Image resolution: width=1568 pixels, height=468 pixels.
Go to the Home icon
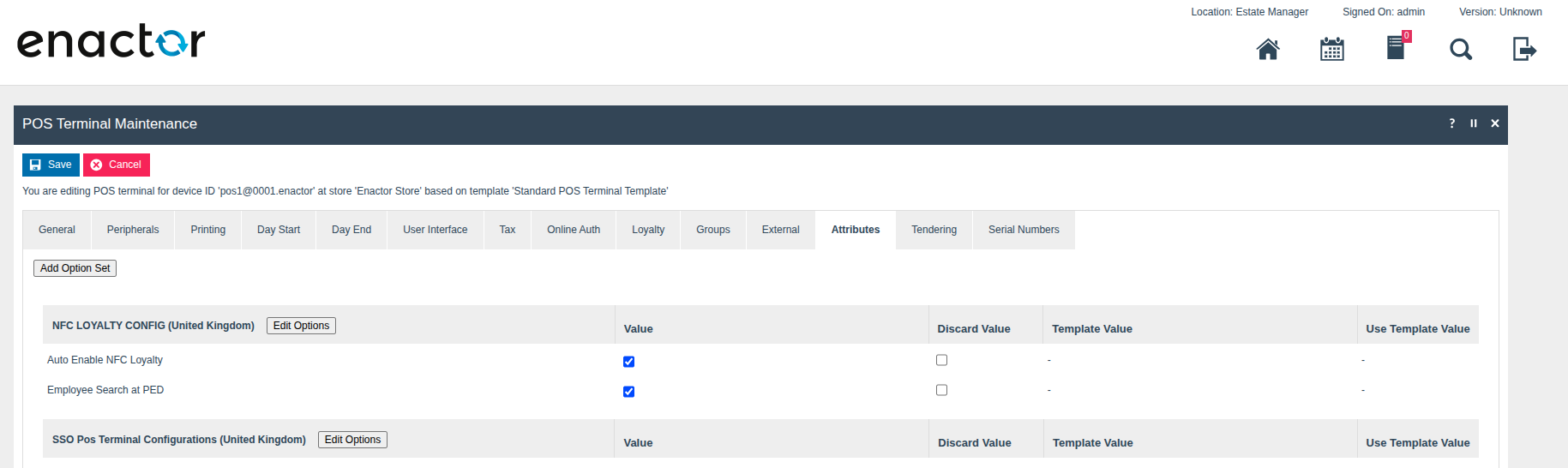1268,50
